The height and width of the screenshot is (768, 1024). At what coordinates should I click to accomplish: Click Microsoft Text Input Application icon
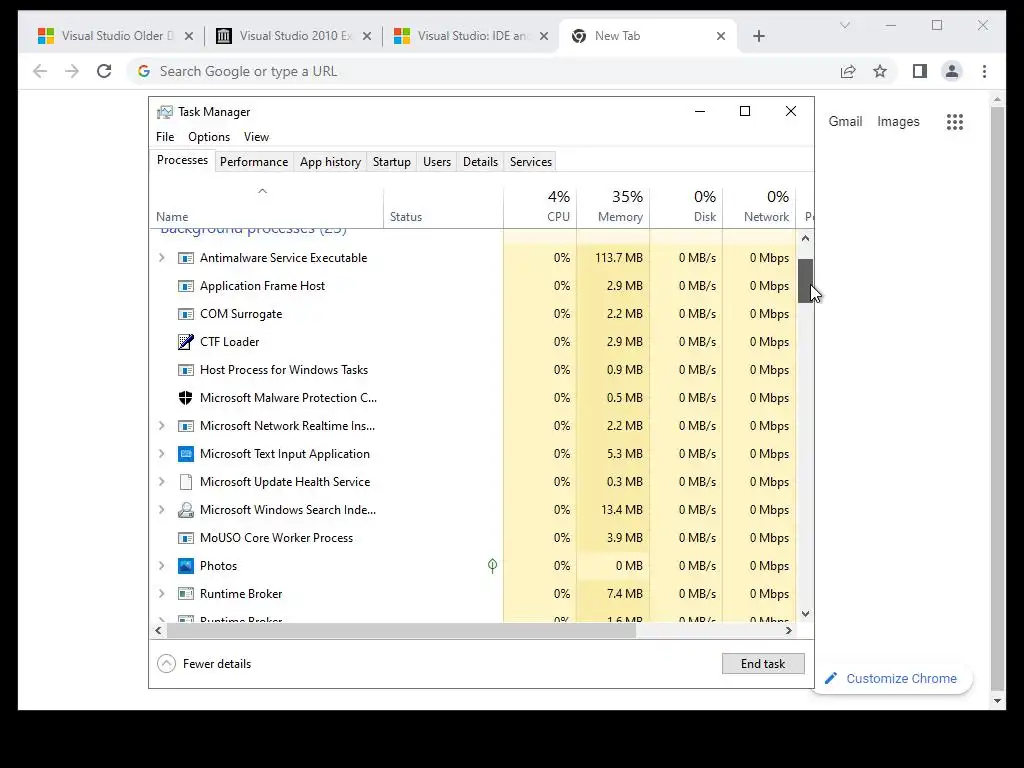point(185,454)
